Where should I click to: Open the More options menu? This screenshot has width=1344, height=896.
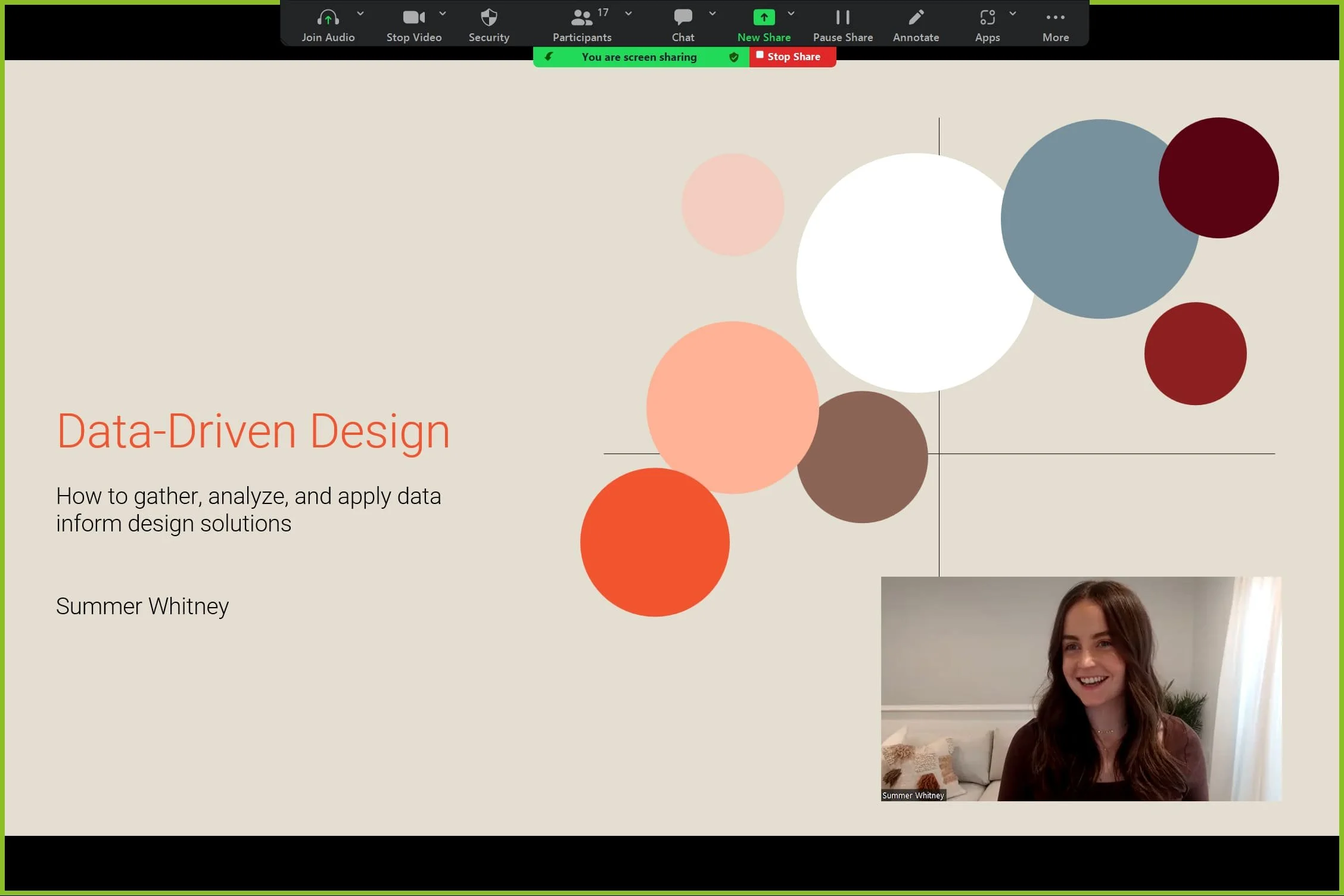pyautogui.click(x=1055, y=18)
